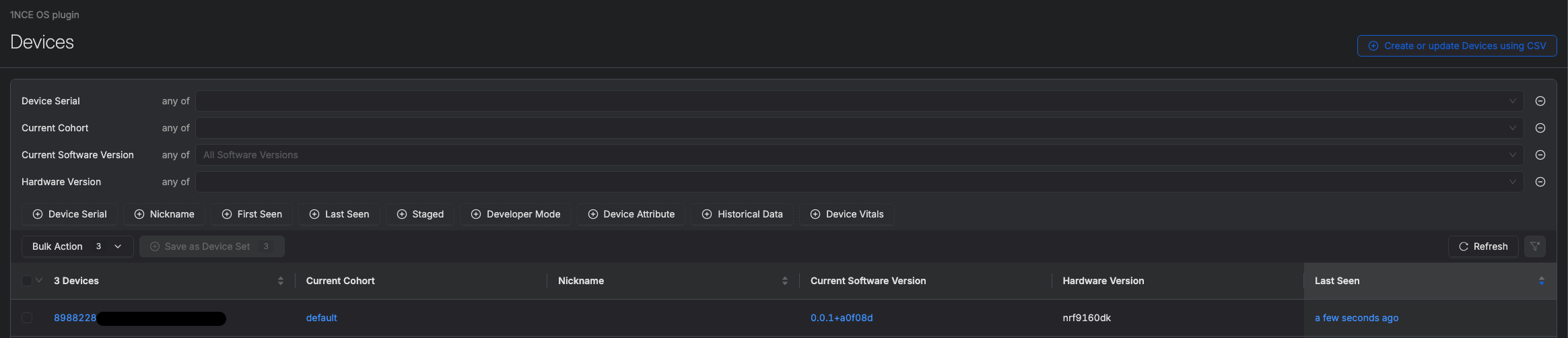The image size is (1568, 338).
Task: Remove the Current Software Version filter row
Action: (x=1540, y=155)
